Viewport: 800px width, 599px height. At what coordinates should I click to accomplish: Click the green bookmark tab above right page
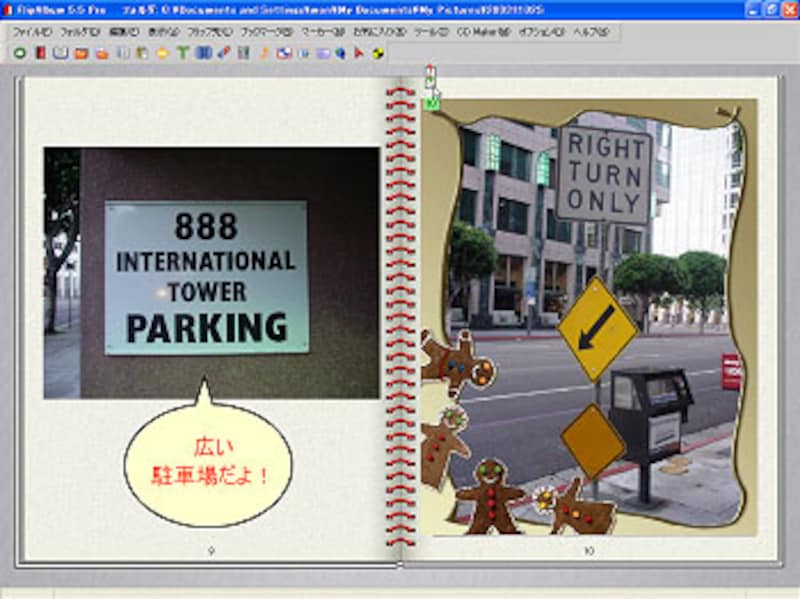(x=431, y=102)
